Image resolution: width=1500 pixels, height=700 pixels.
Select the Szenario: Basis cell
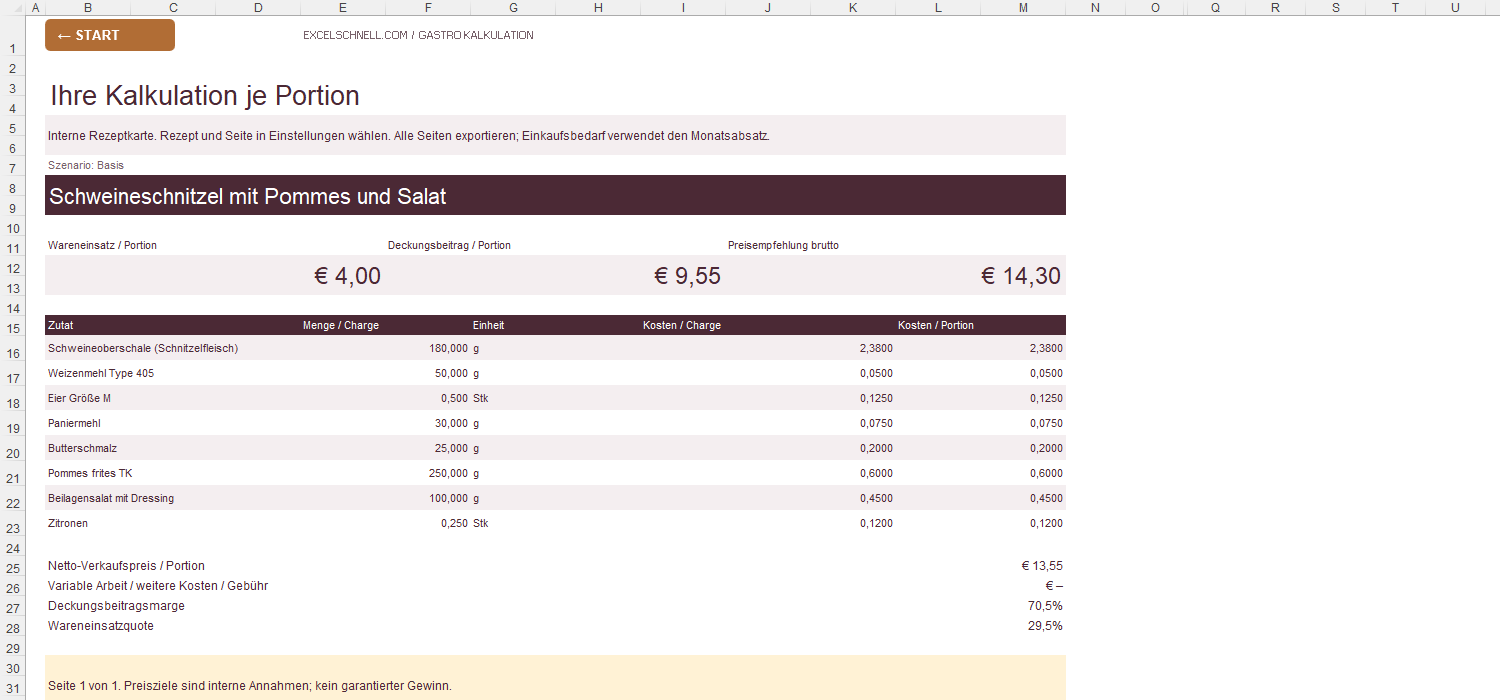click(x=86, y=165)
